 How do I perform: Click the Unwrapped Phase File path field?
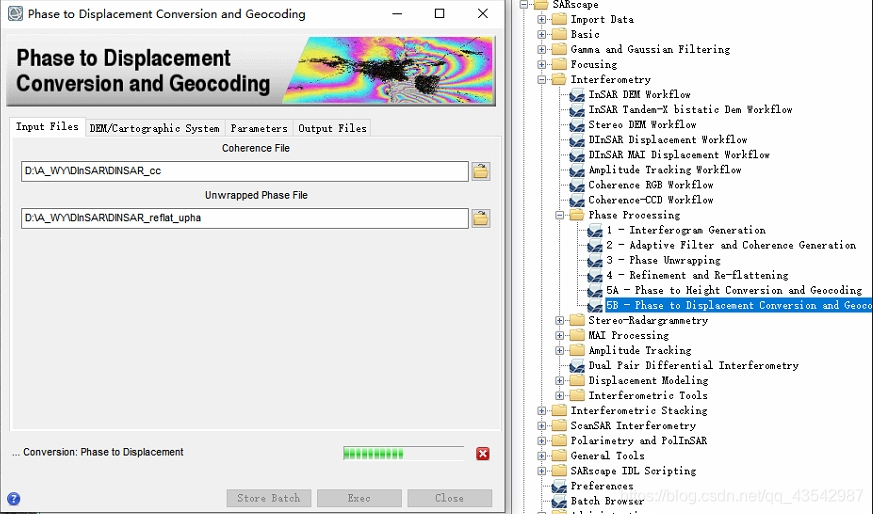[245, 218]
